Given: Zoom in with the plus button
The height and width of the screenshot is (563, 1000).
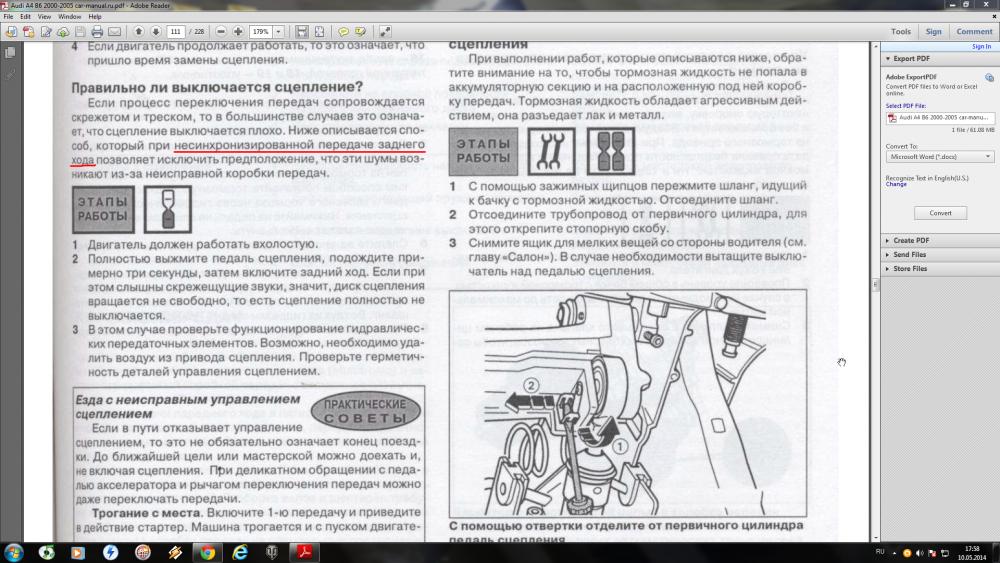Looking at the screenshot, I should [238, 32].
